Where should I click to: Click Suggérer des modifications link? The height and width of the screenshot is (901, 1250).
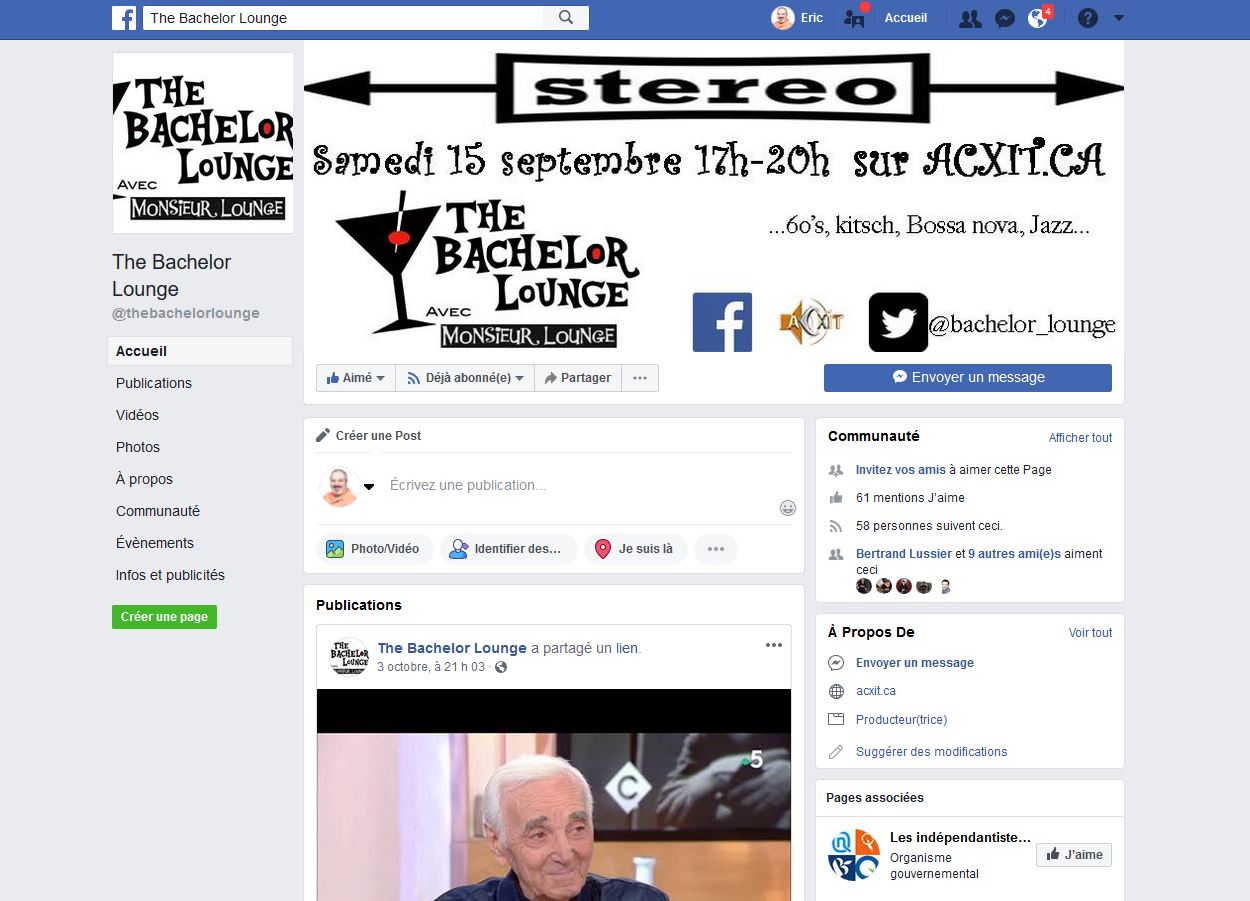[932, 752]
